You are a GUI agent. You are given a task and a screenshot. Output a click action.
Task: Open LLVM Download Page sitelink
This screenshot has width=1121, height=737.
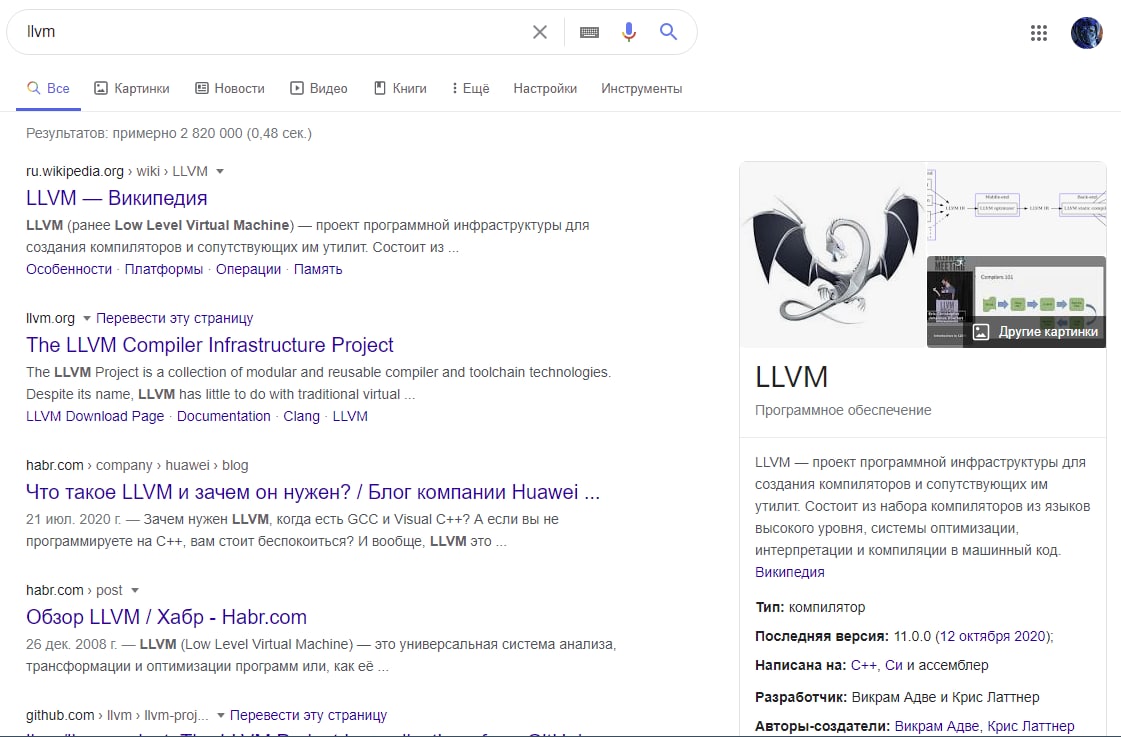point(95,417)
